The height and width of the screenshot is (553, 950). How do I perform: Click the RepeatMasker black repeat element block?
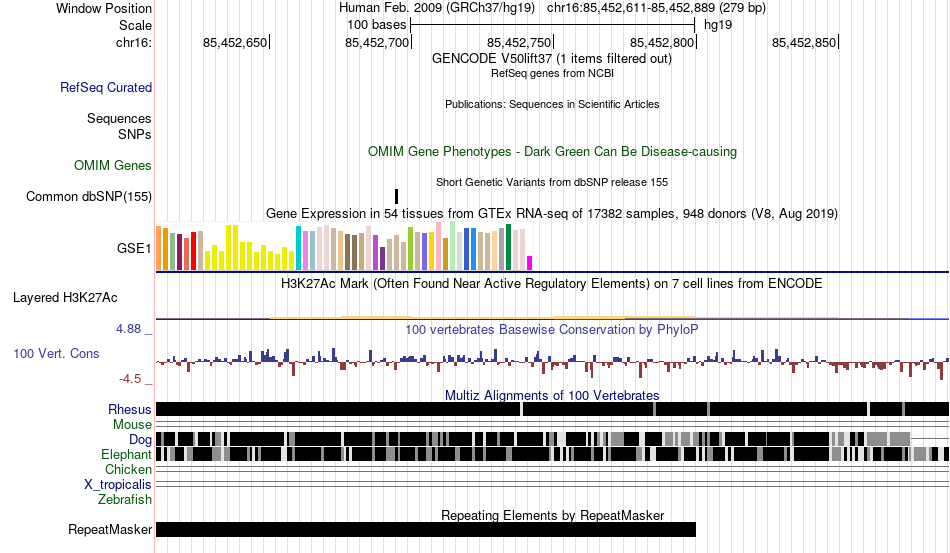(426, 529)
